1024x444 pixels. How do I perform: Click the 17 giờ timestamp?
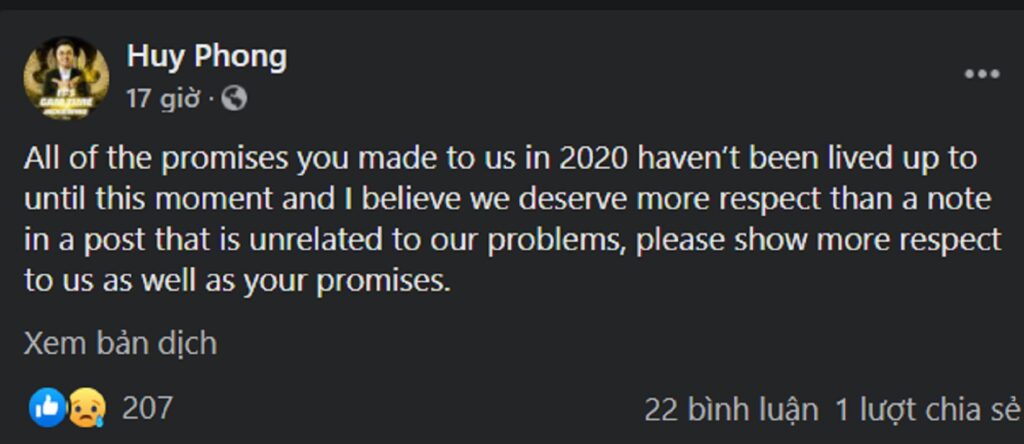(163, 99)
